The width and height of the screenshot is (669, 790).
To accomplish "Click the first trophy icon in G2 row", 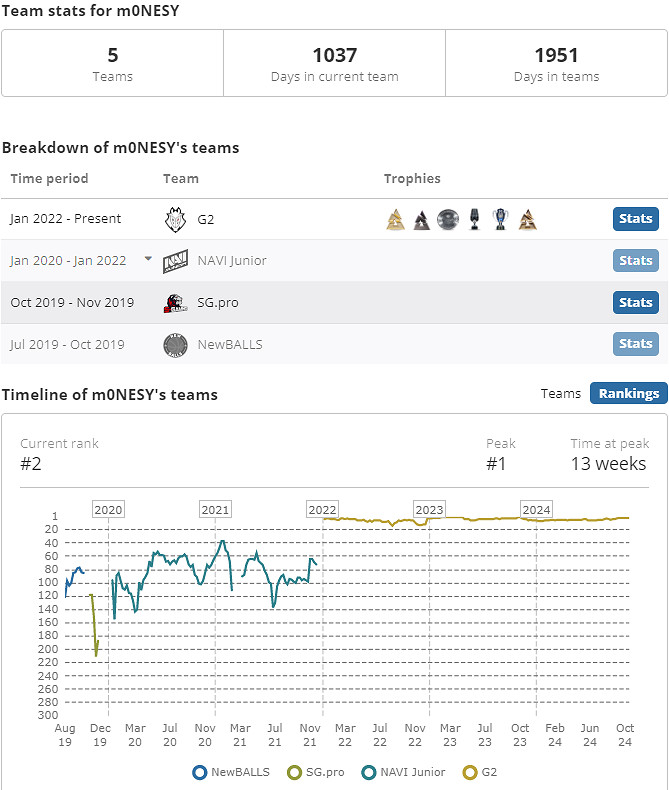I will [395, 219].
